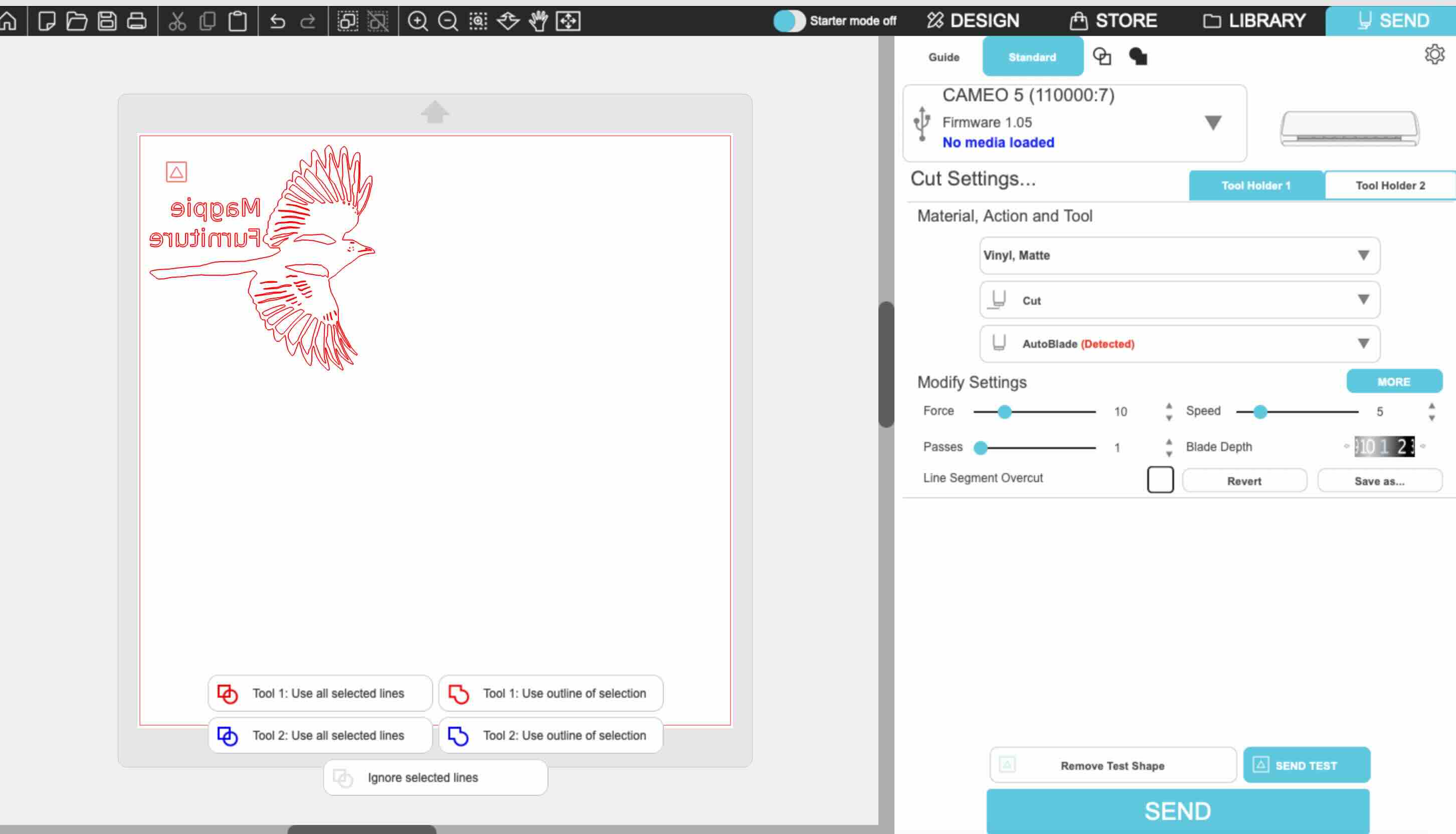Click the SEND TEST button
1456x834 pixels.
pos(1307,765)
